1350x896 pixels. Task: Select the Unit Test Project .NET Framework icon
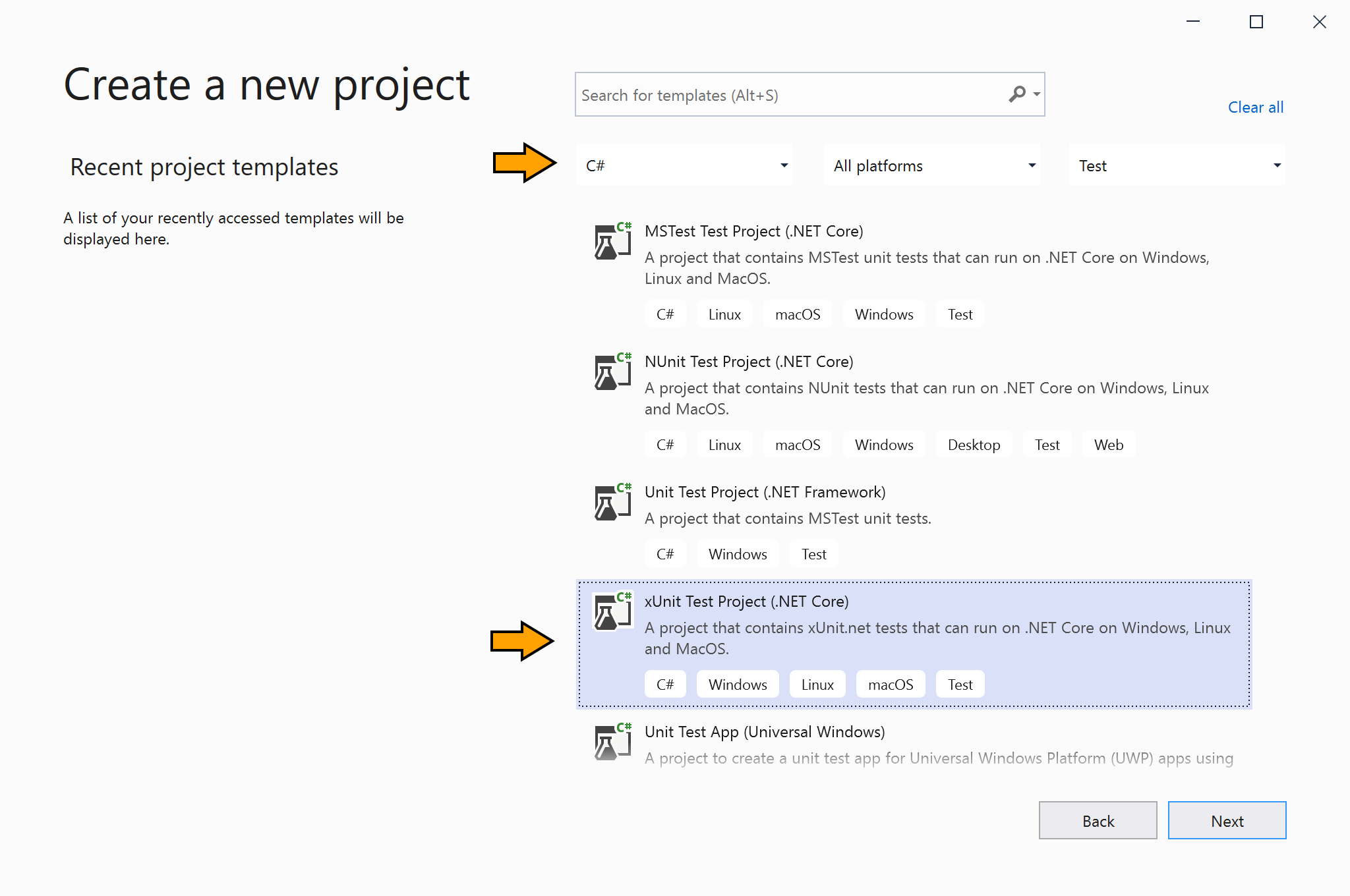pyautogui.click(x=611, y=500)
